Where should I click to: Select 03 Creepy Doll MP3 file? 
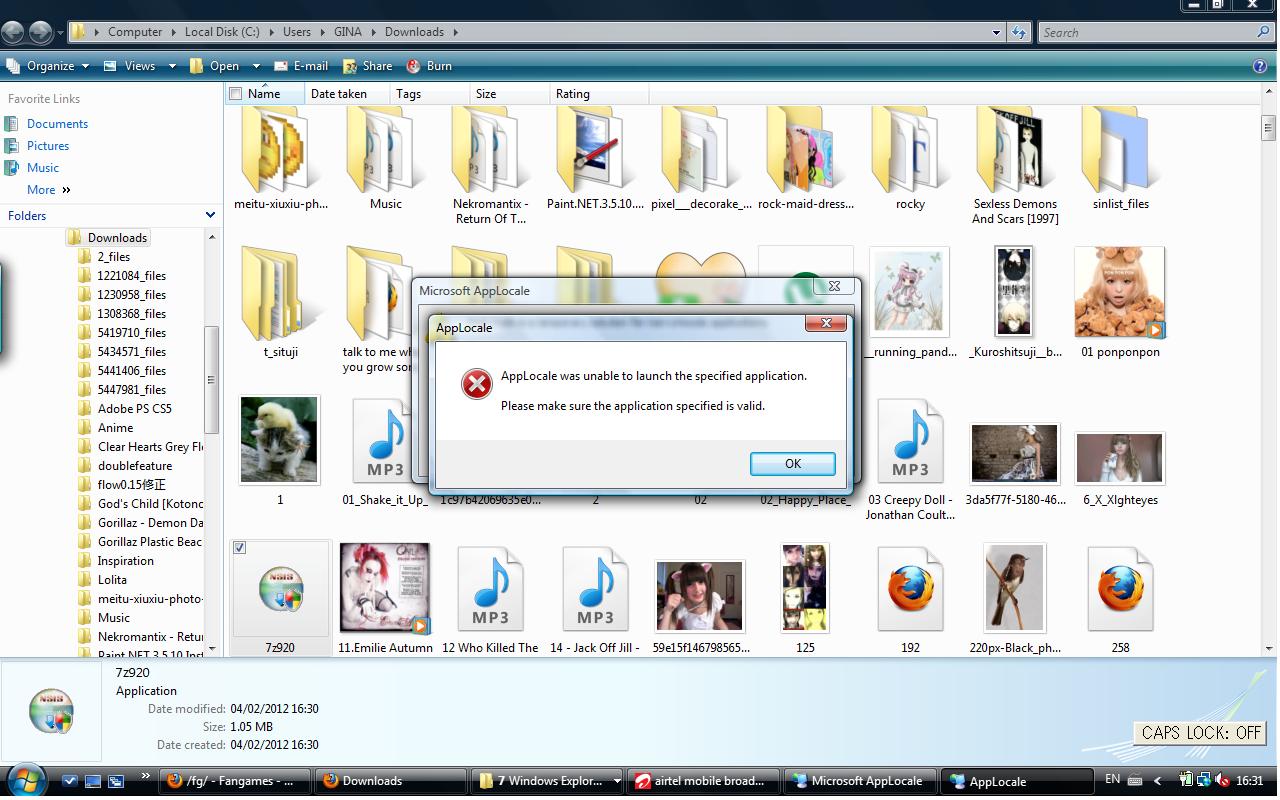(x=910, y=442)
